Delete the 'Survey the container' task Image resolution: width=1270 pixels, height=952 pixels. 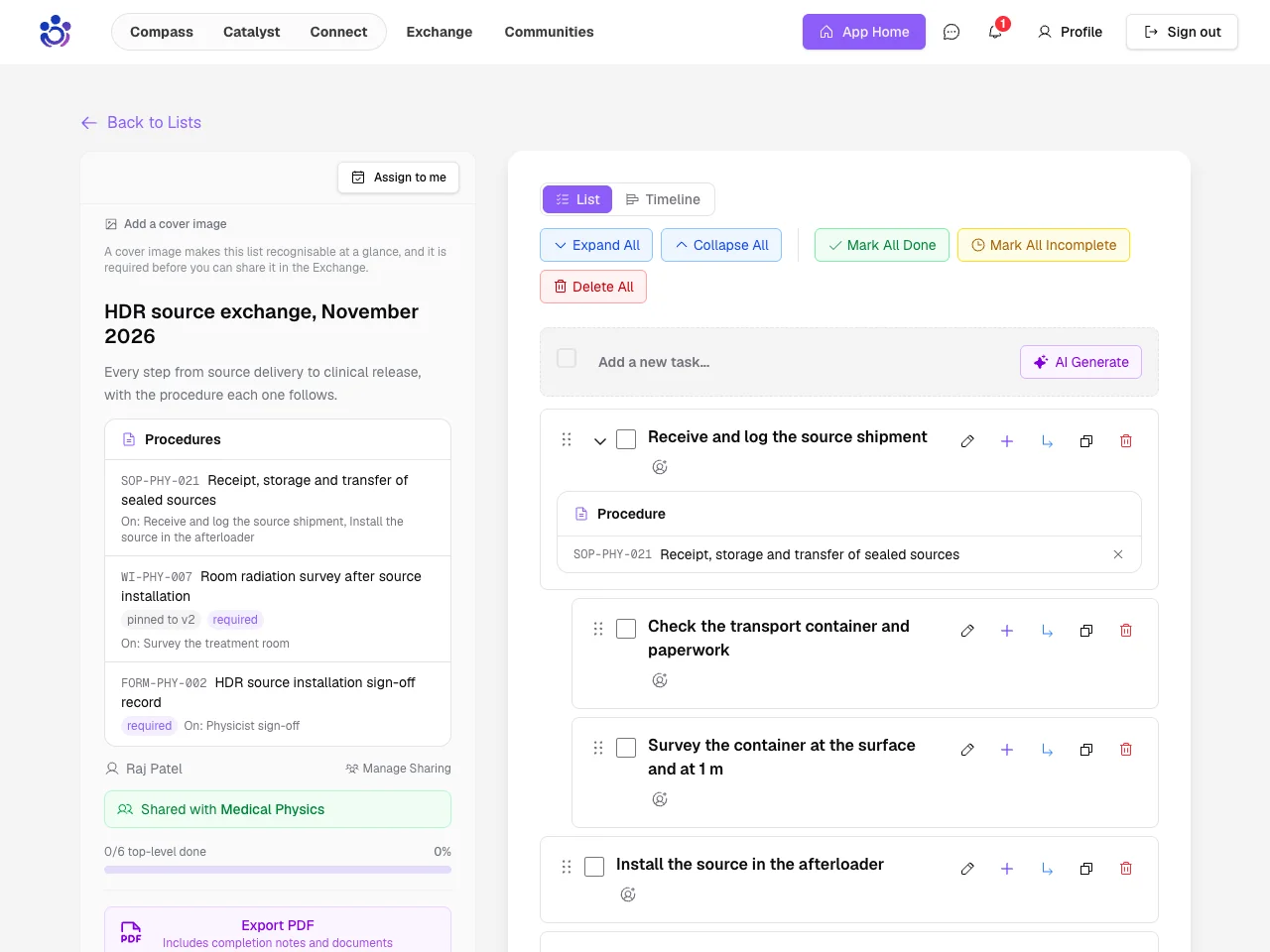[1126, 750]
